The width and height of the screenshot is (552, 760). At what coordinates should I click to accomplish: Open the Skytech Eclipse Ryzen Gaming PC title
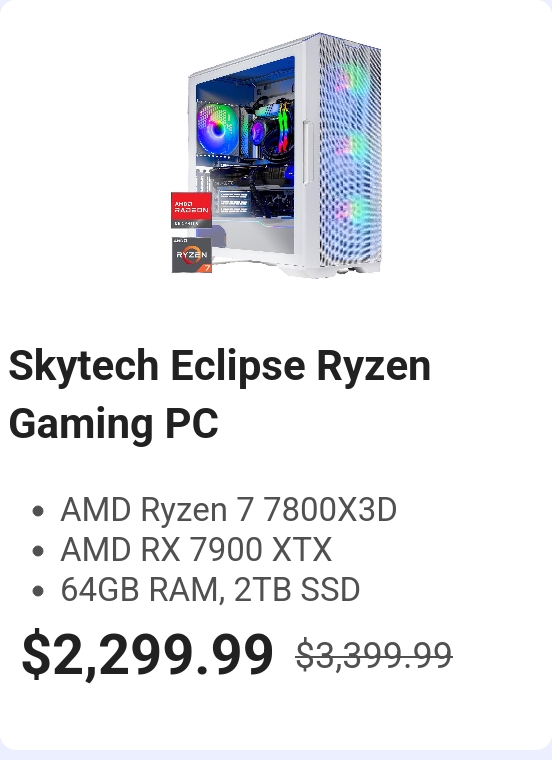pos(220,394)
